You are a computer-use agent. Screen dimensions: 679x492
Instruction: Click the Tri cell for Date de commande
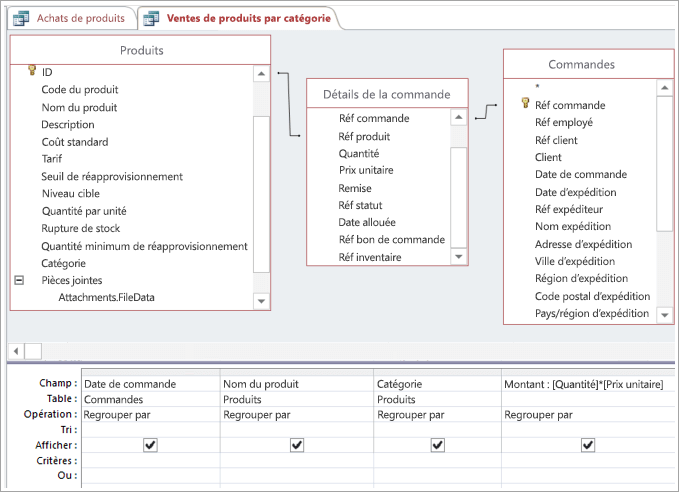151,430
